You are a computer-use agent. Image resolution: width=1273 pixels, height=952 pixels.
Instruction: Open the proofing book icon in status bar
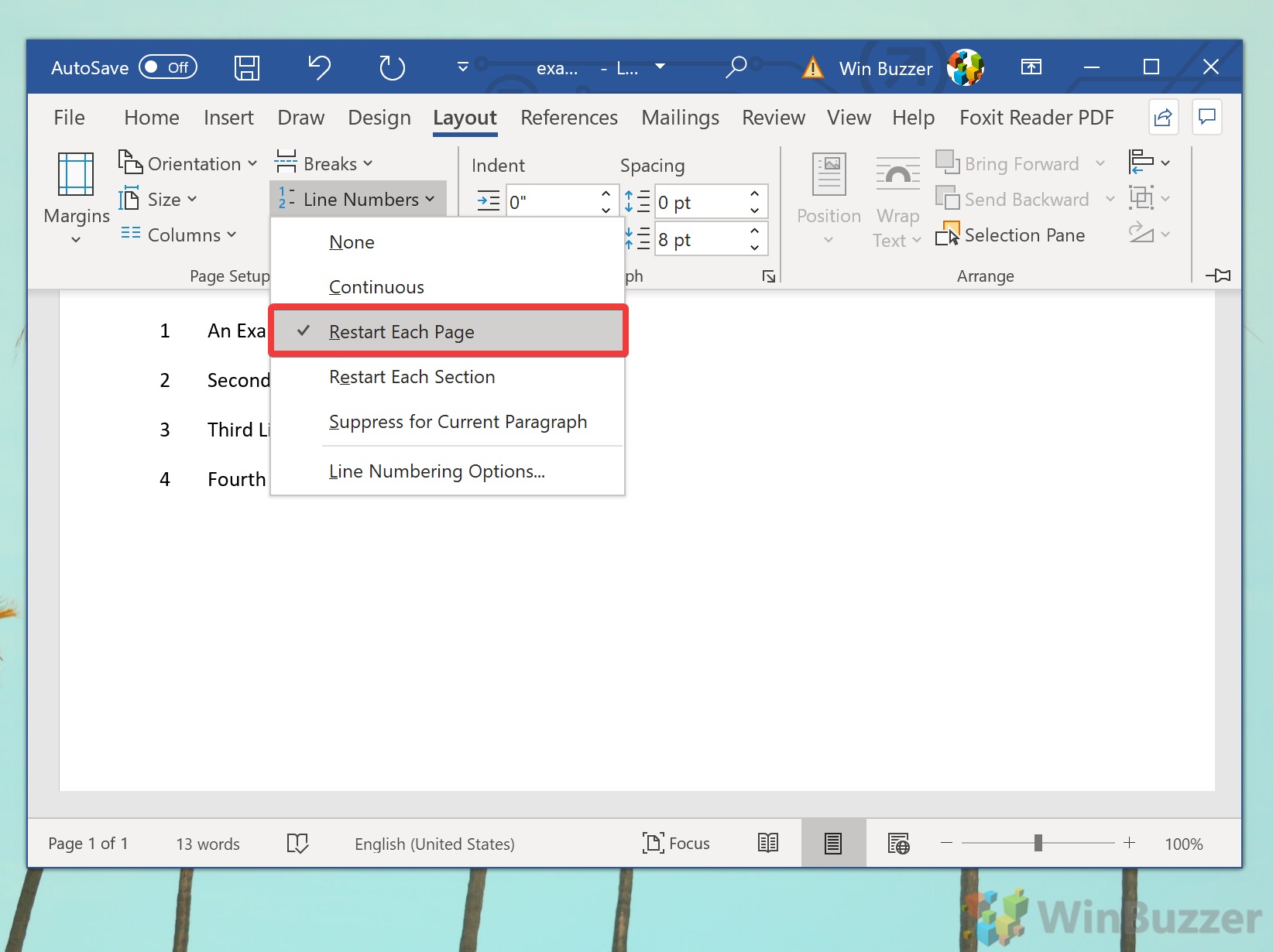297,844
